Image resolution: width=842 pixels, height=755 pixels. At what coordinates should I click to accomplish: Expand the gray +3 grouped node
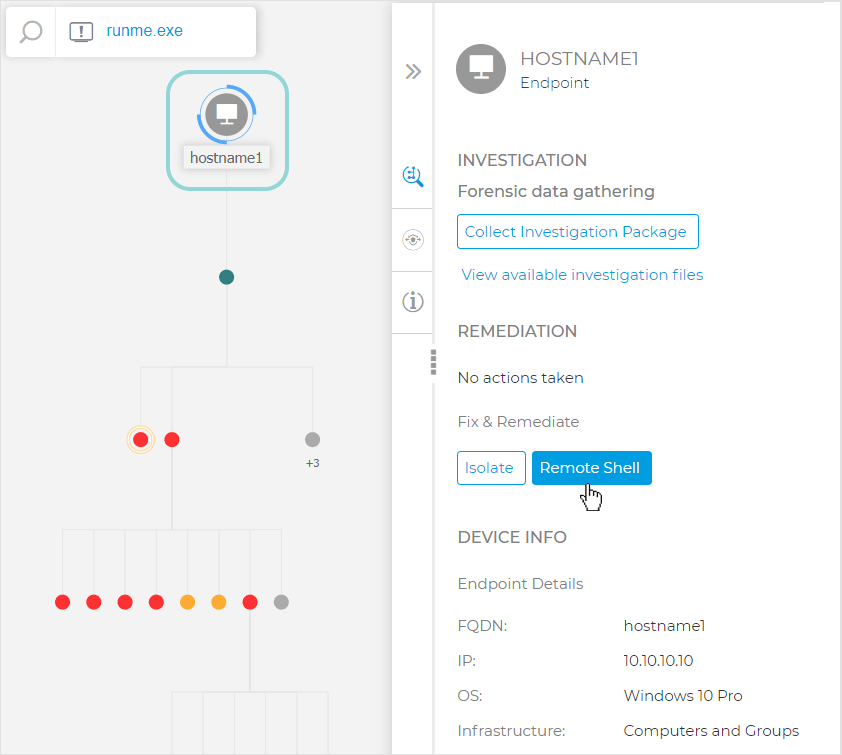pyautogui.click(x=312, y=439)
